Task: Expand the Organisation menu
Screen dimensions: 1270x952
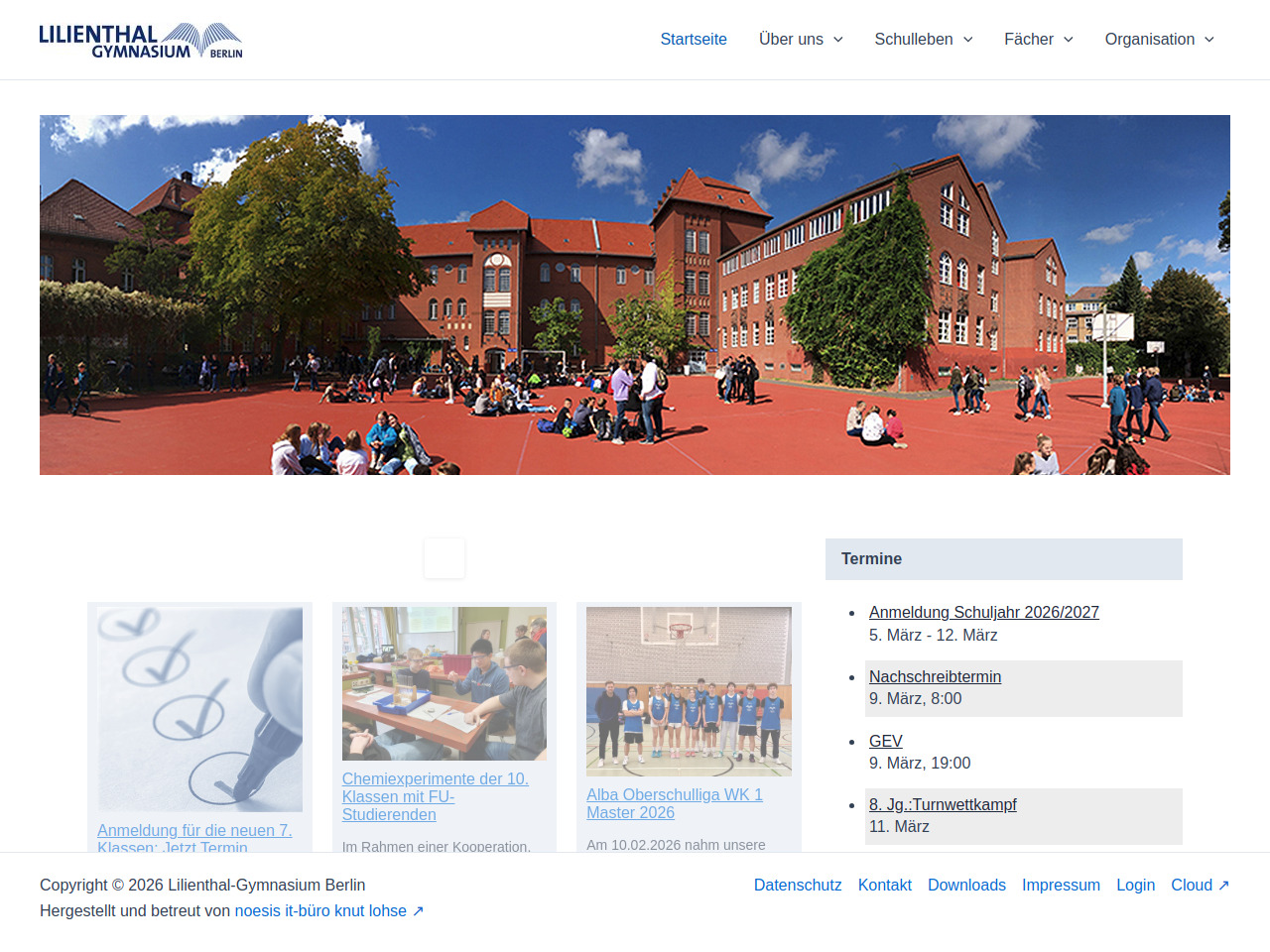Action: pyautogui.click(x=1159, y=40)
